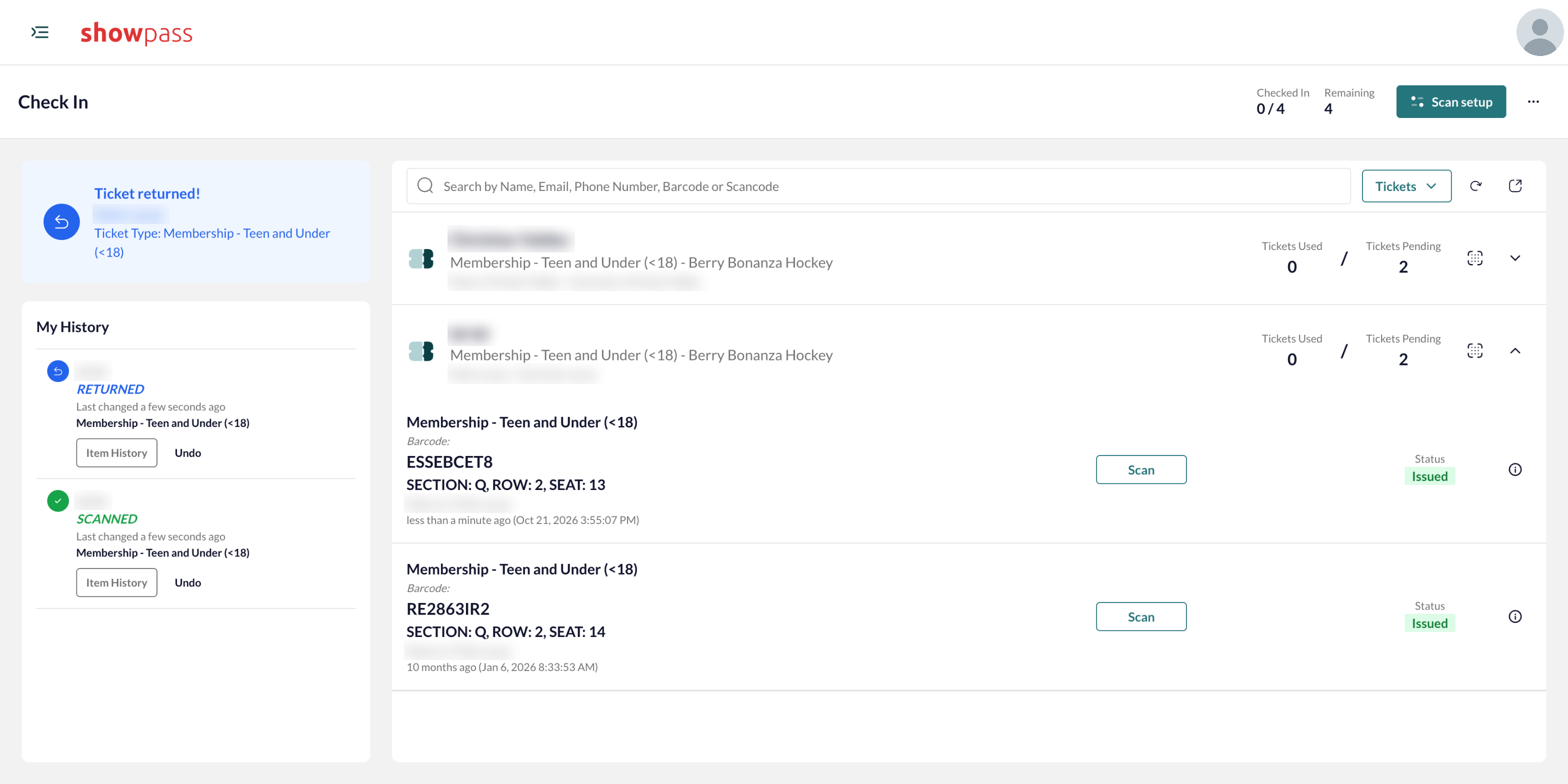
Task: Click scan-all icon for first membership order
Action: click(1474, 258)
